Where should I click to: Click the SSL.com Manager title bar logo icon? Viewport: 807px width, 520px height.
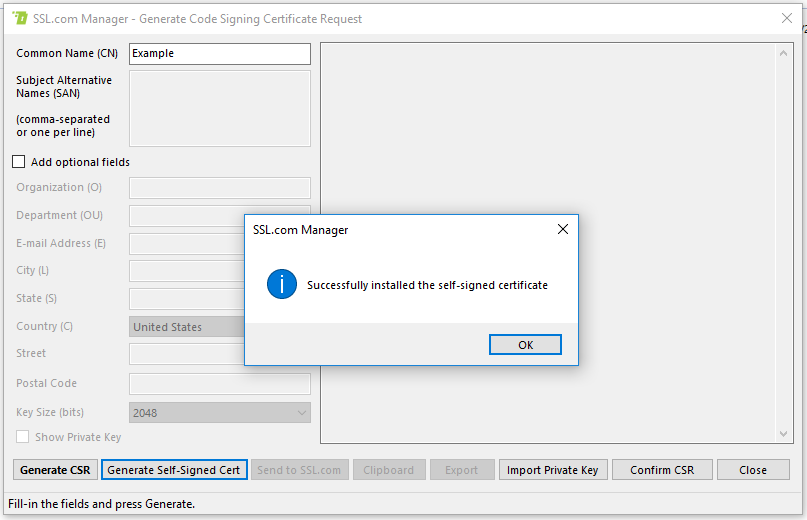[20, 18]
